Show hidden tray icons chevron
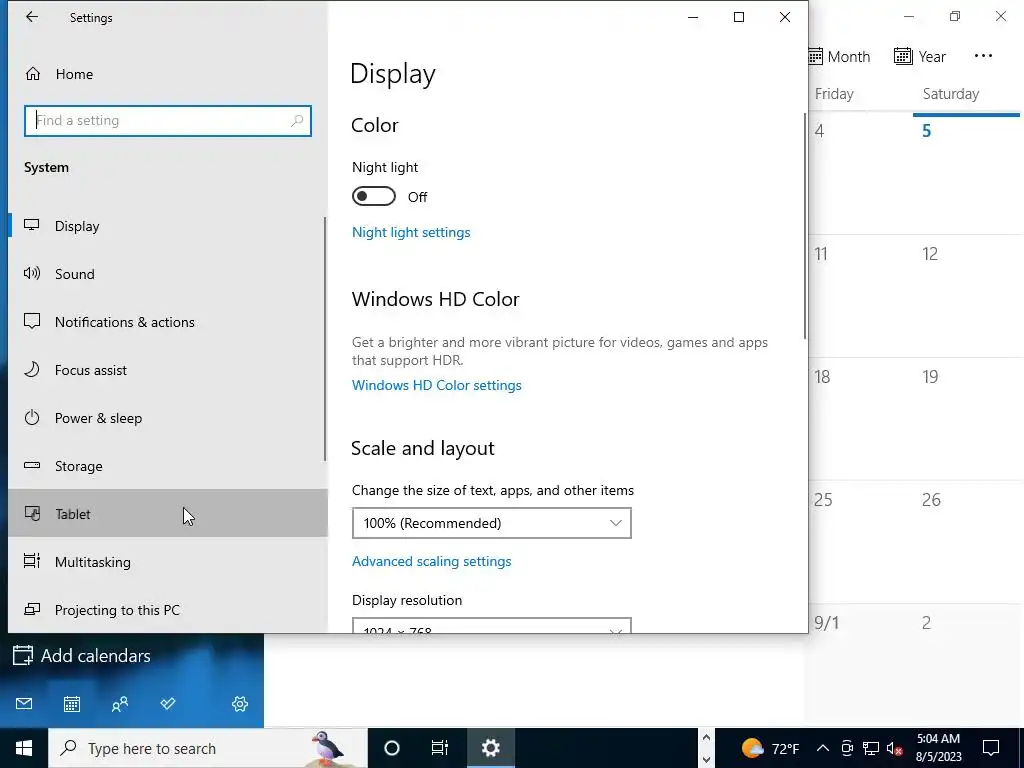 click(823, 748)
